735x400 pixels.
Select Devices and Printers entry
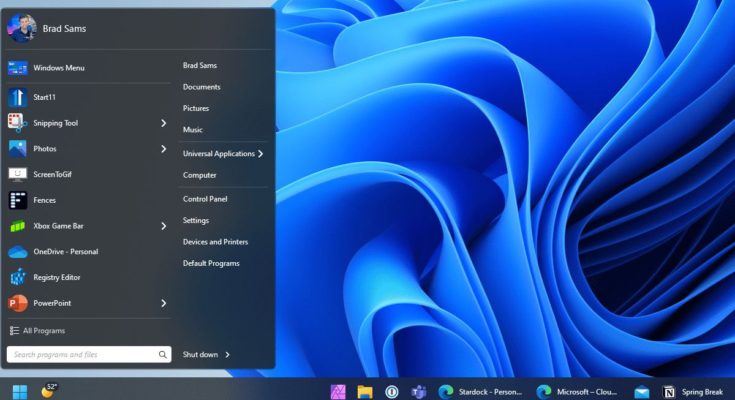pos(215,242)
